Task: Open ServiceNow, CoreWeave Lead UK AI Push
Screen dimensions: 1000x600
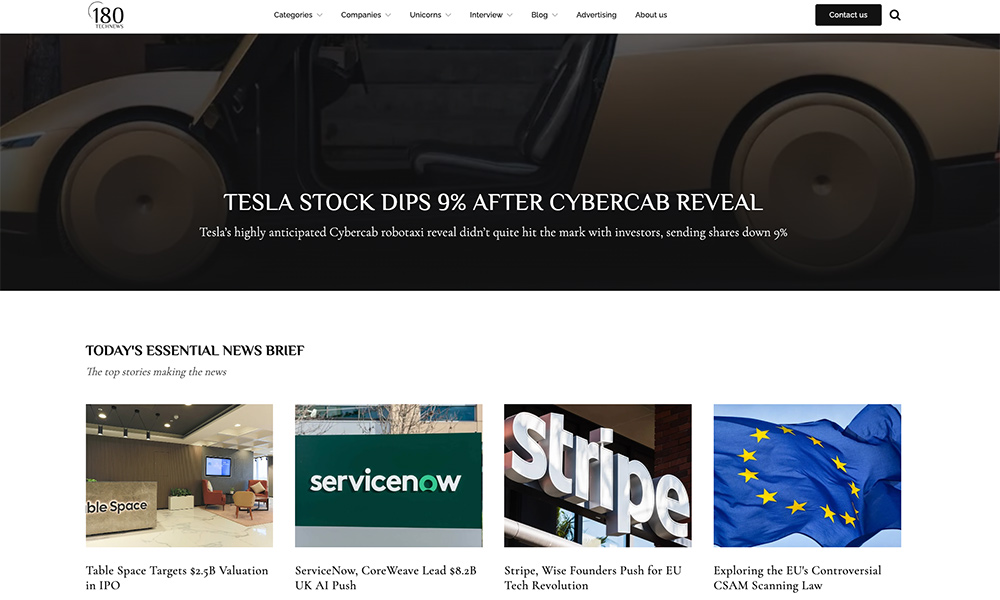Action: [386, 578]
